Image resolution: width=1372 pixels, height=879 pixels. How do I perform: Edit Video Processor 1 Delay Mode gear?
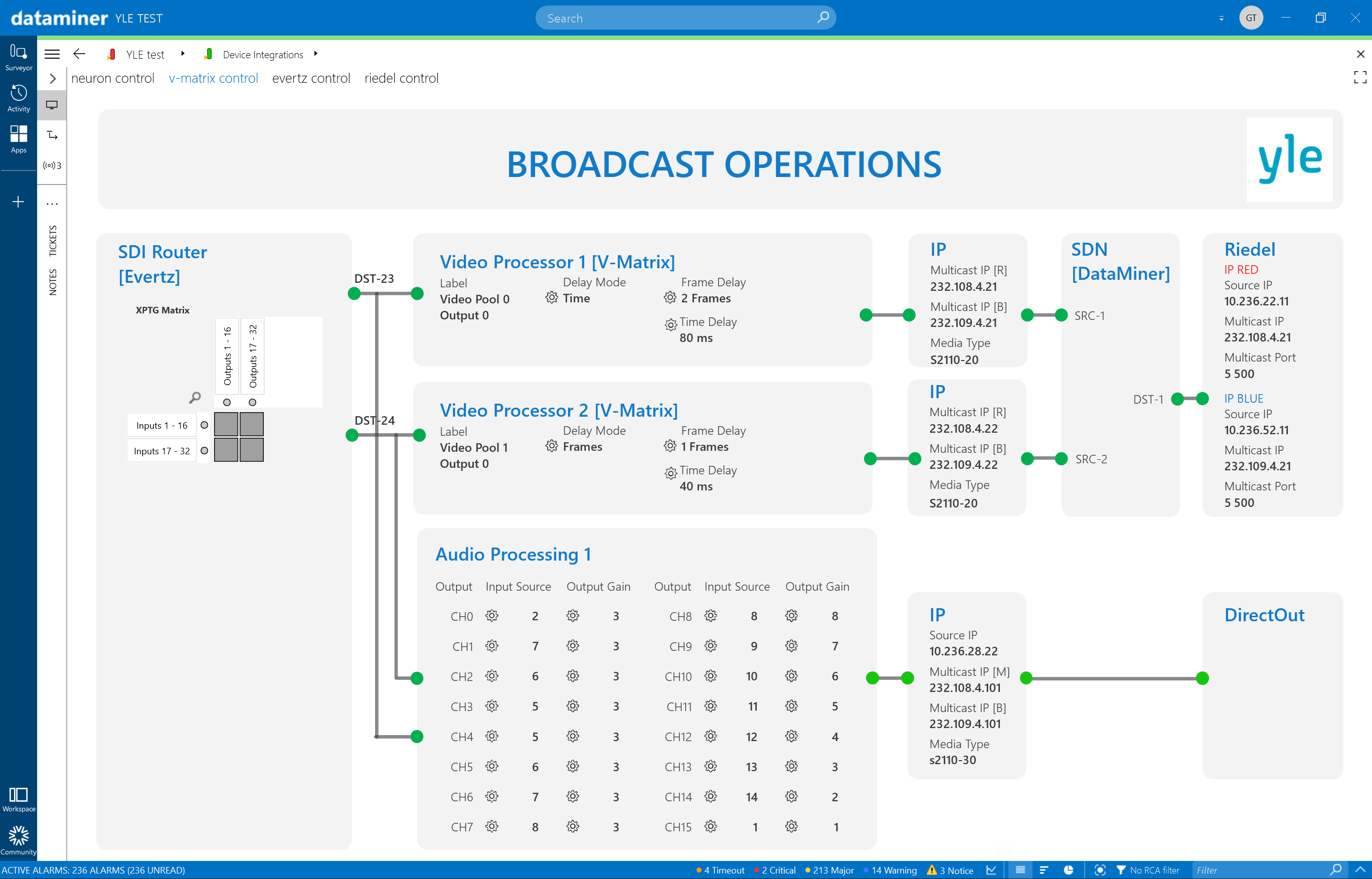pyautogui.click(x=551, y=298)
